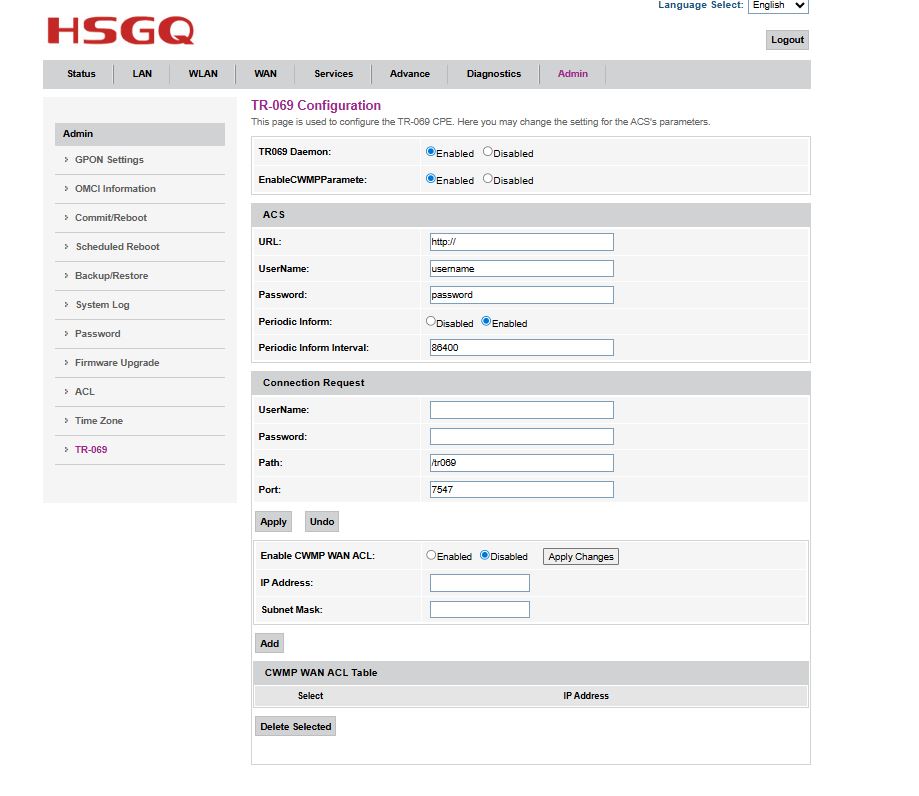Set TR069 Daemon to Disabled
919x796 pixels.
[488, 152]
